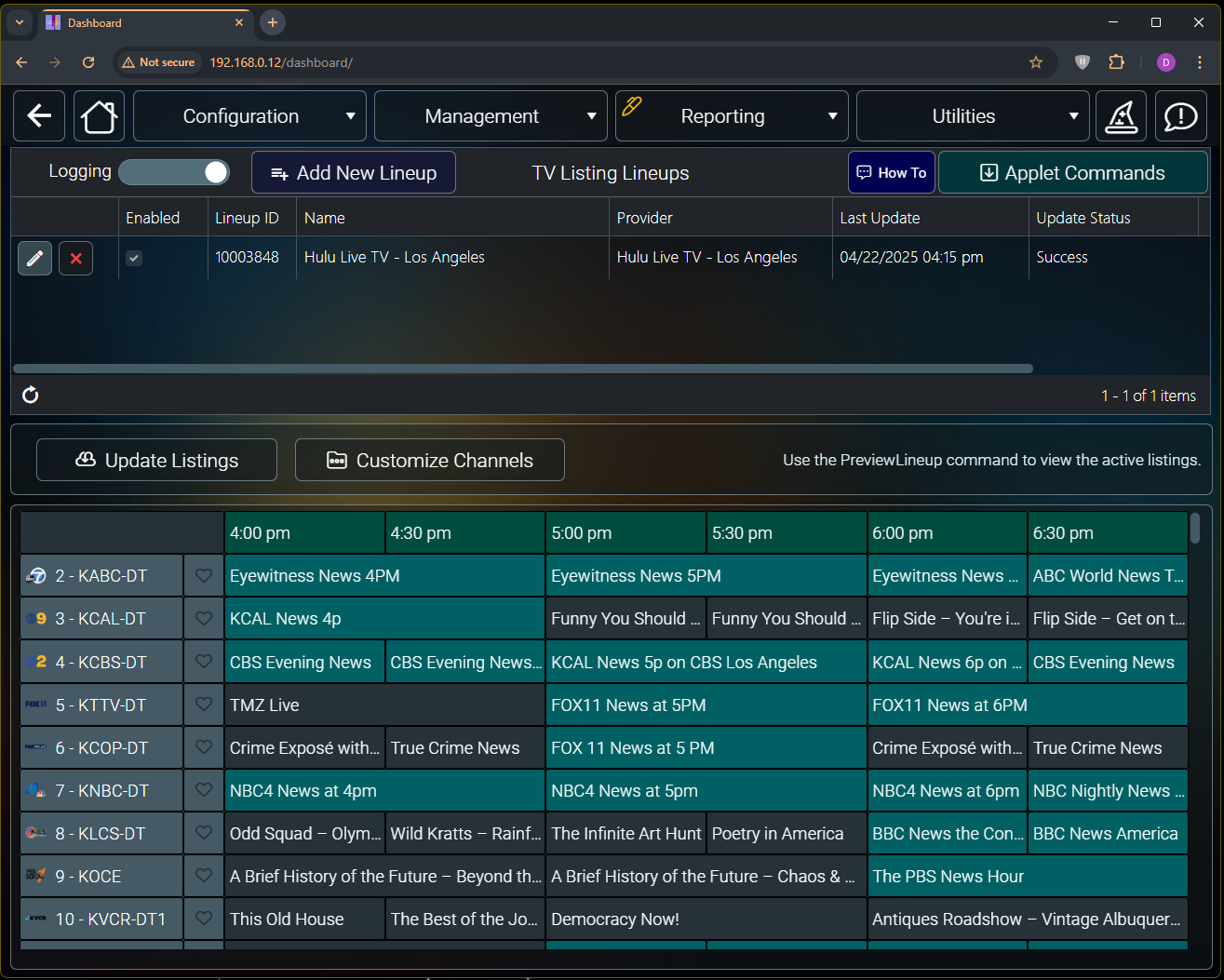
Task: Favorite the 8 - KLCS-DT channel
Action: [204, 833]
